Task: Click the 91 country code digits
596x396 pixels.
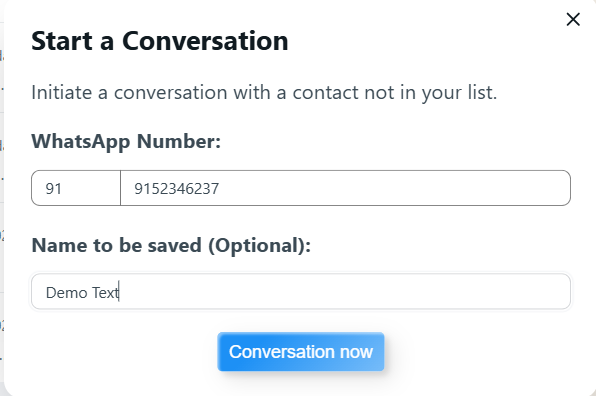Action: pos(53,188)
